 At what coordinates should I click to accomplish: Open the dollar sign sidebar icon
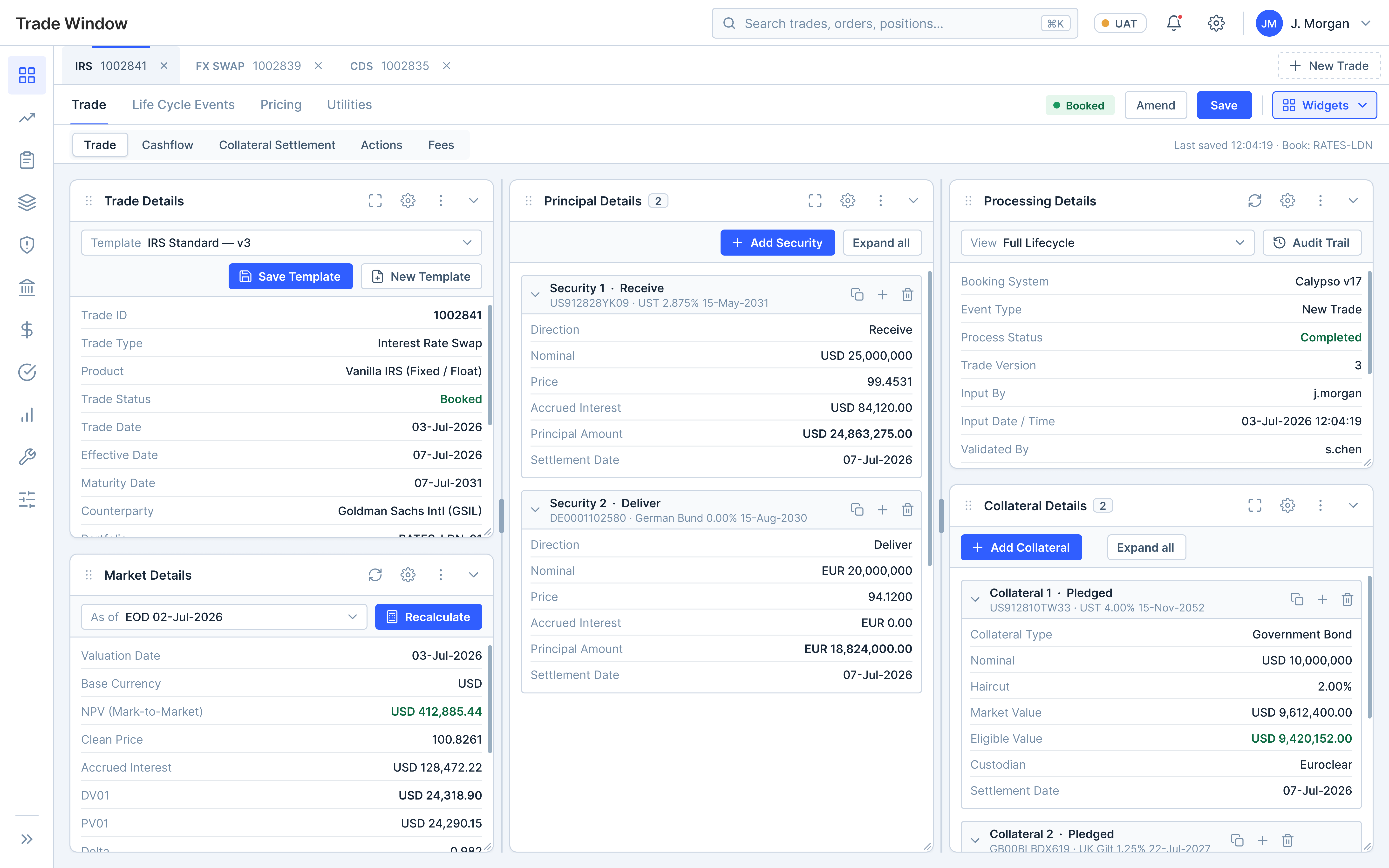pos(27,330)
